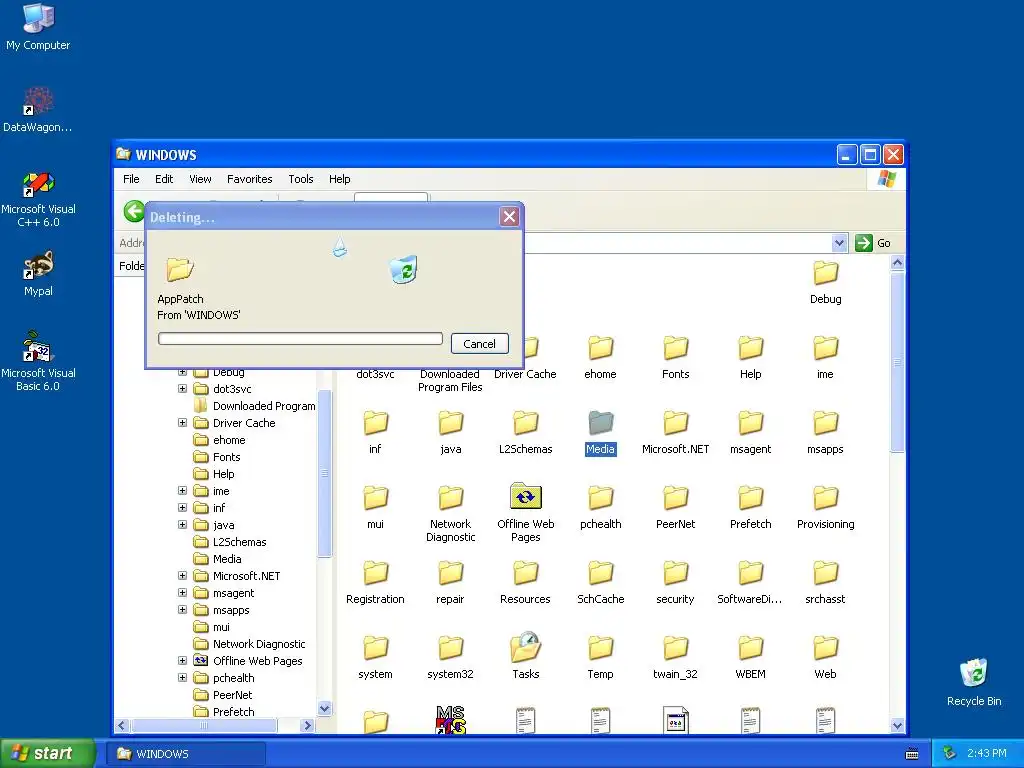The height and width of the screenshot is (768, 1024).
Task: Select the WBEM folder icon
Action: click(750, 657)
